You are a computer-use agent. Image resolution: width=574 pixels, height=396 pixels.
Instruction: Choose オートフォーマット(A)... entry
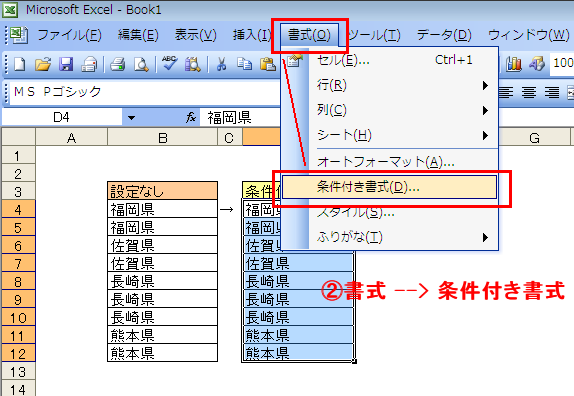[x=390, y=162]
